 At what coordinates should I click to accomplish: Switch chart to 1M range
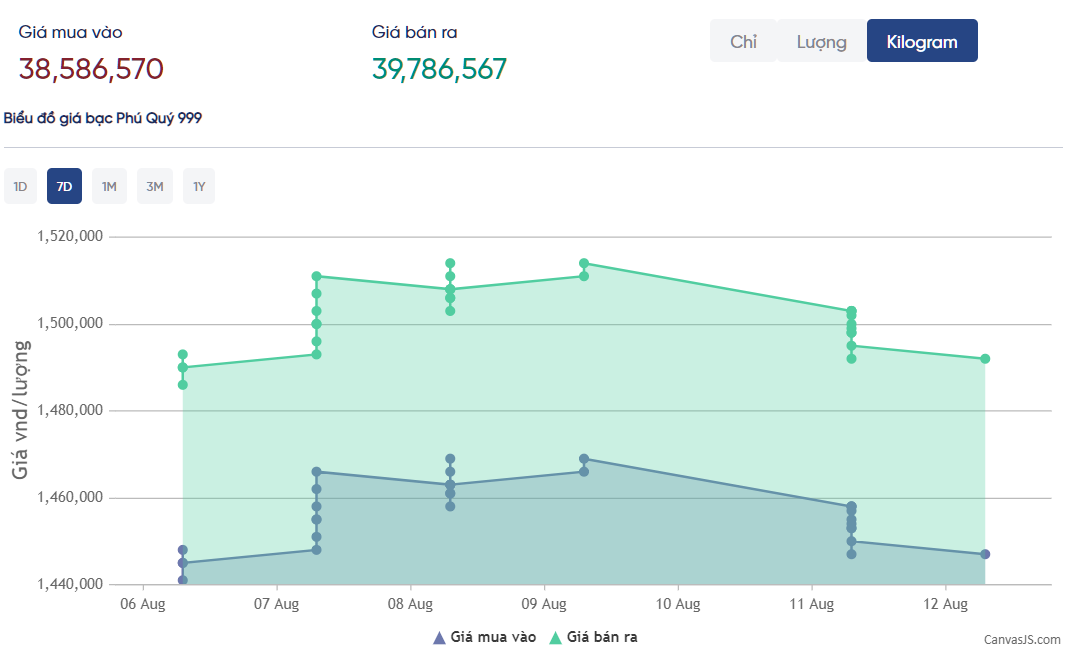(x=109, y=186)
